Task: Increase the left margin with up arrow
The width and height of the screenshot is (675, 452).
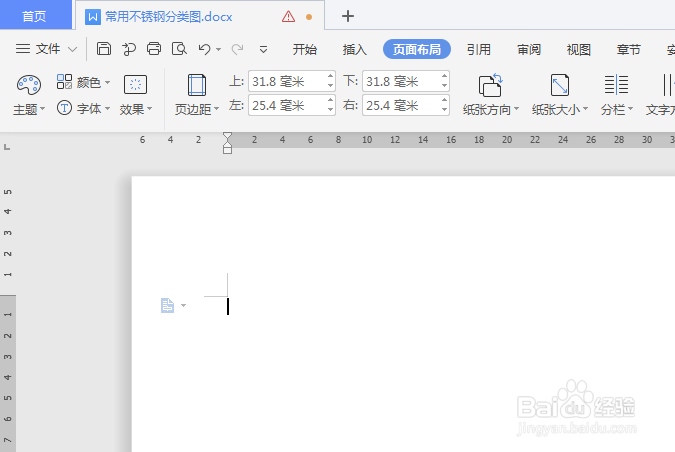Action: click(330, 100)
